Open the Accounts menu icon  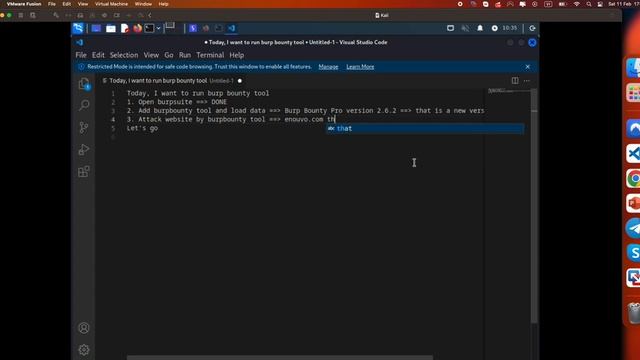pos(84,328)
